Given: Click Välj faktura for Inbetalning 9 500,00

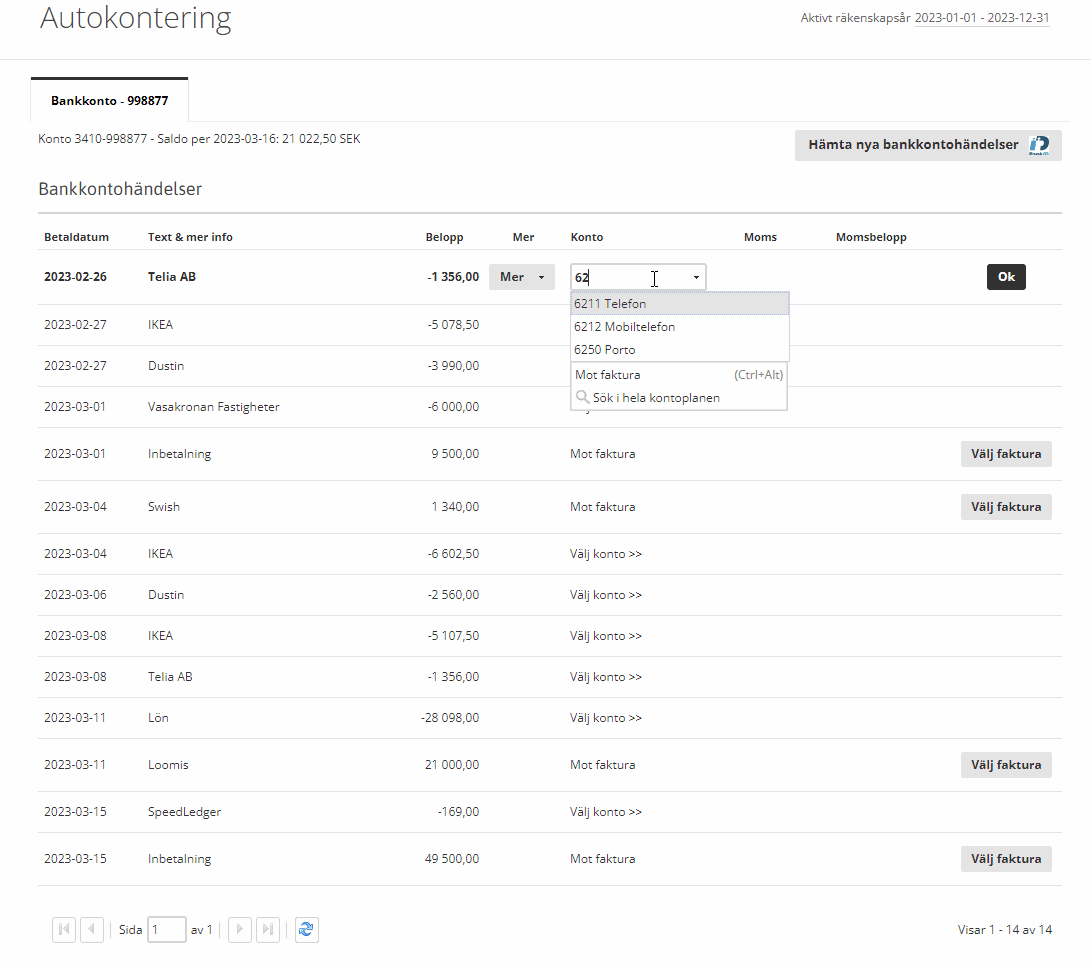Looking at the screenshot, I should (1006, 454).
